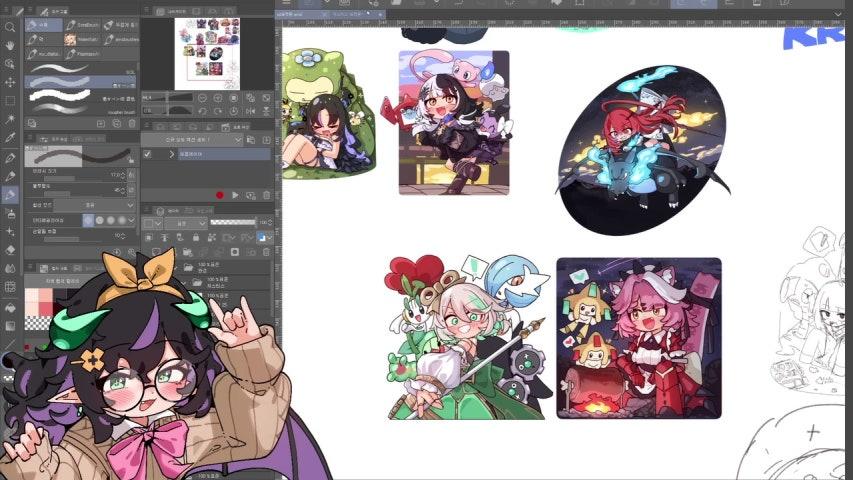Select the Hand move-canvas tool
The width and height of the screenshot is (853, 480).
tap(10, 45)
